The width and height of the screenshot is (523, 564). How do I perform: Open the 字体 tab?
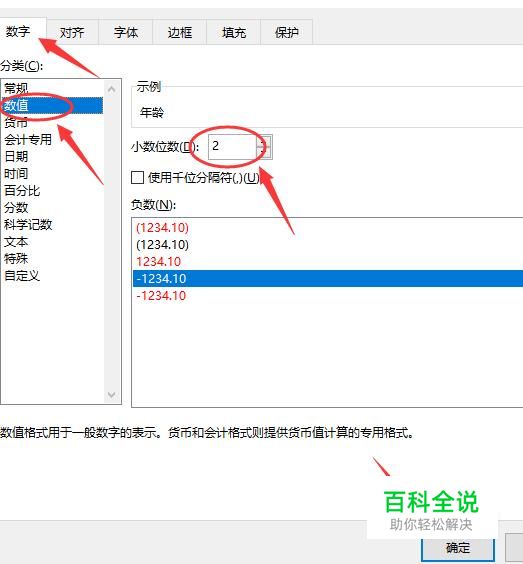[126, 33]
